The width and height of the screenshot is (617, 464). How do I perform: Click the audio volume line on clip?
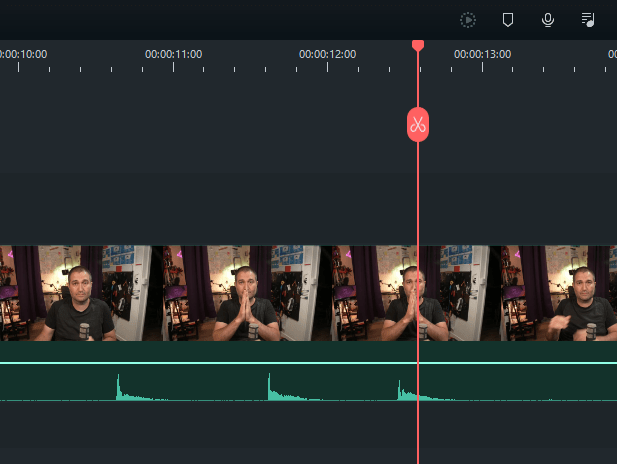pyautogui.click(x=308, y=363)
